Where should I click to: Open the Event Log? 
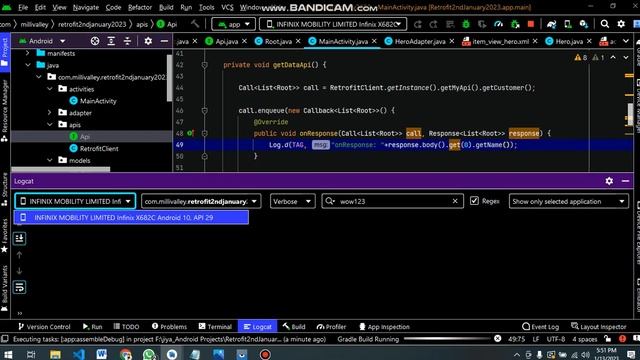(x=540, y=327)
